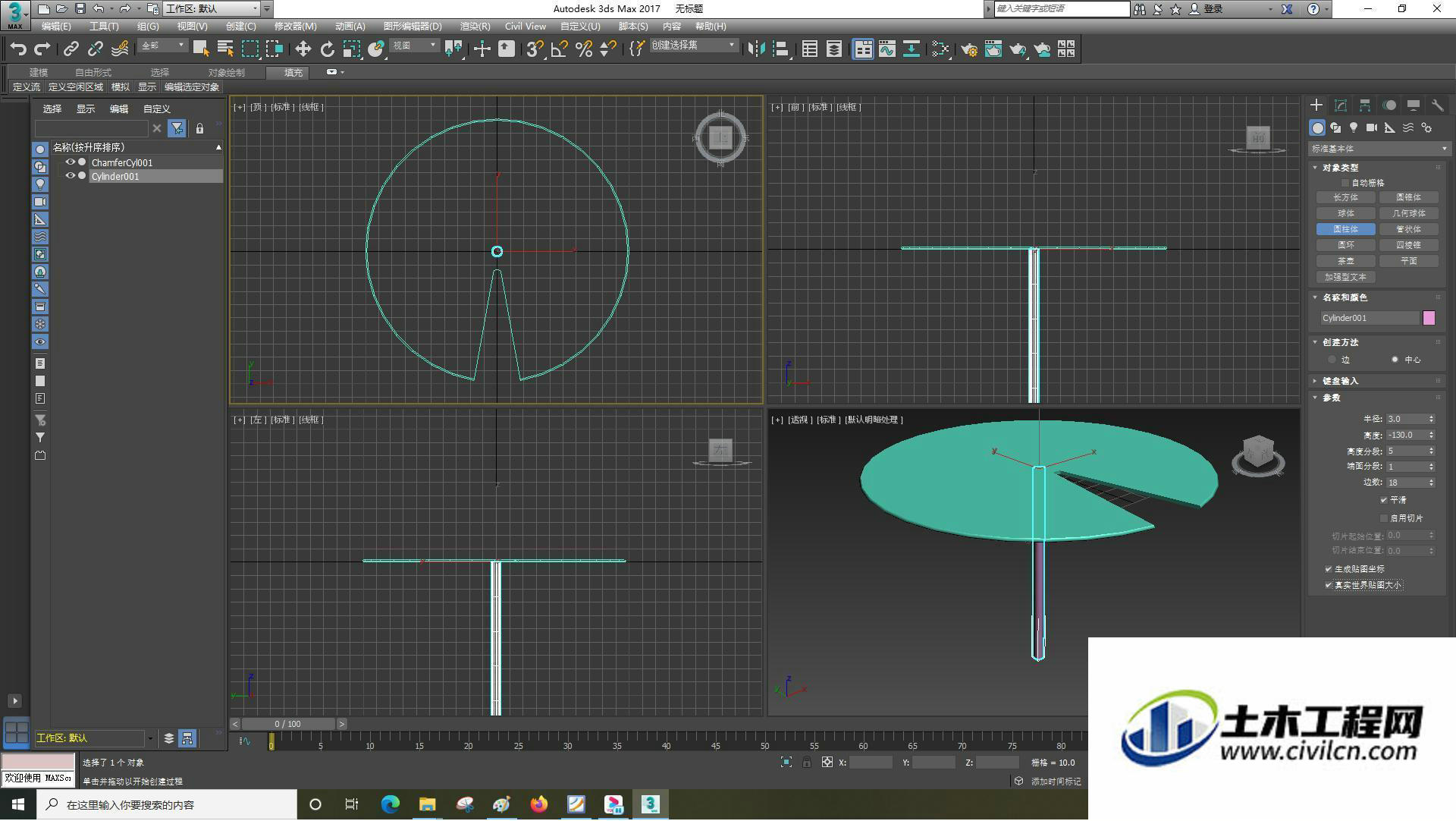The width and height of the screenshot is (1456, 821).
Task: Toggle the 3D Snaps button
Action: coord(534,49)
